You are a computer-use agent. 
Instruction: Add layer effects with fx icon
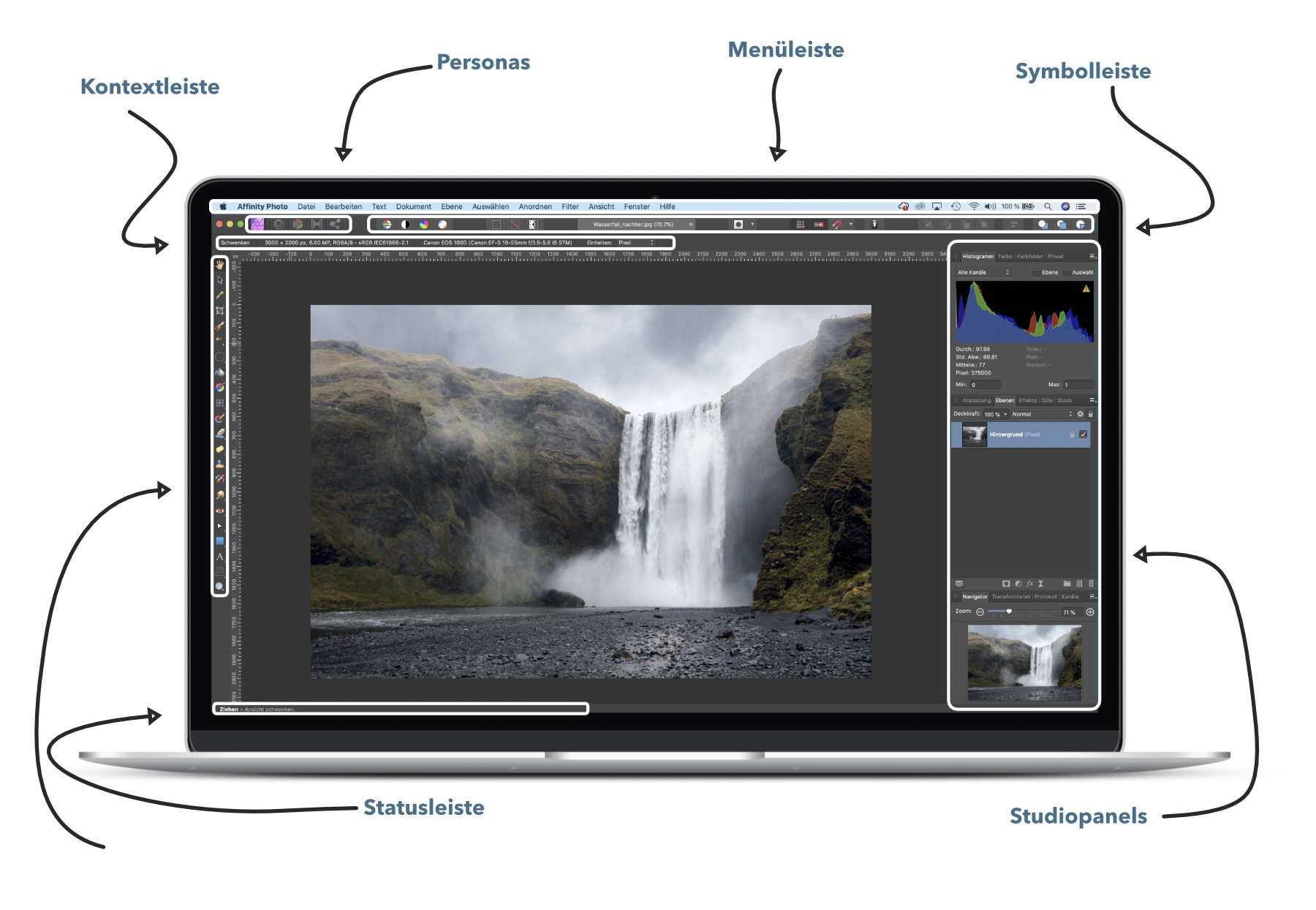pos(1029,584)
